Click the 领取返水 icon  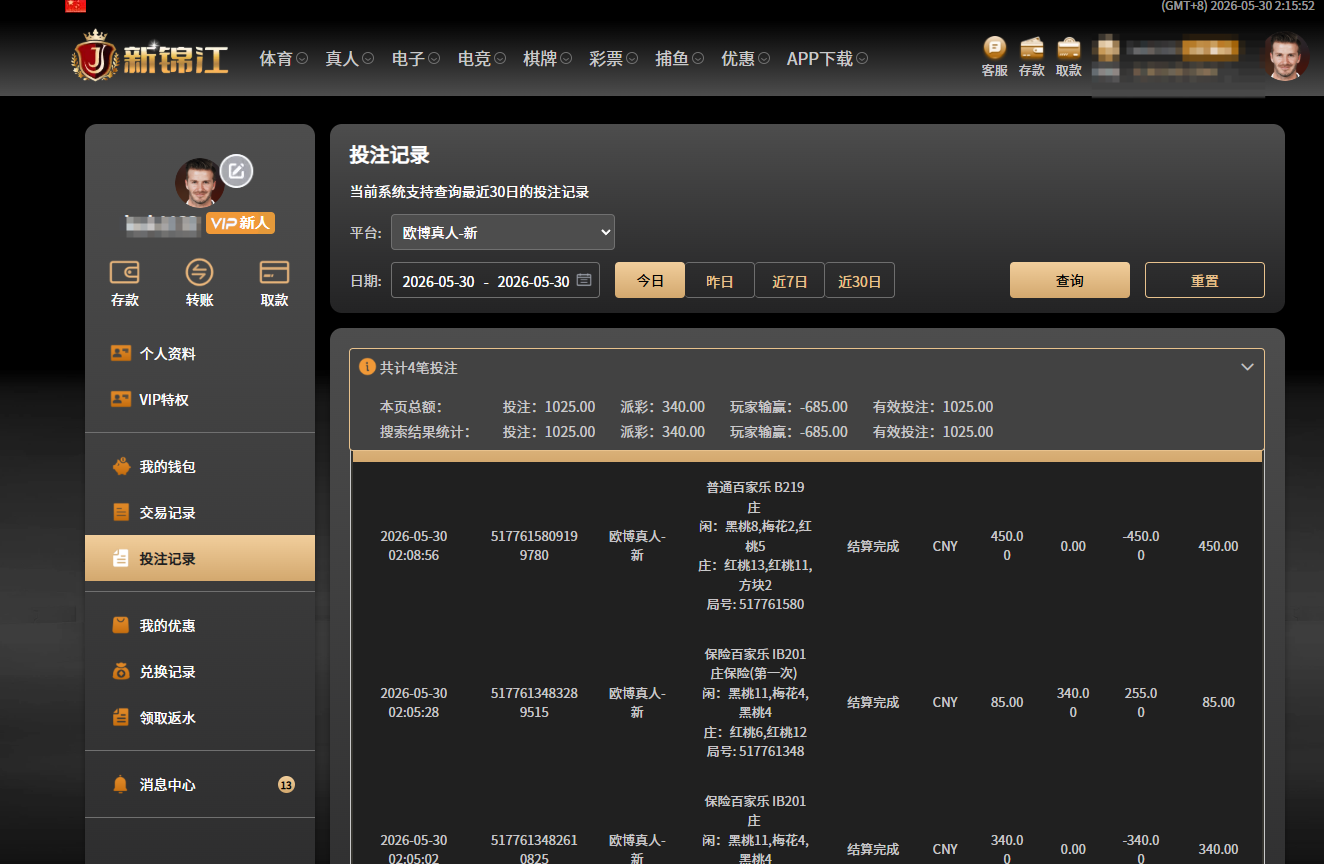pyautogui.click(x=121, y=717)
